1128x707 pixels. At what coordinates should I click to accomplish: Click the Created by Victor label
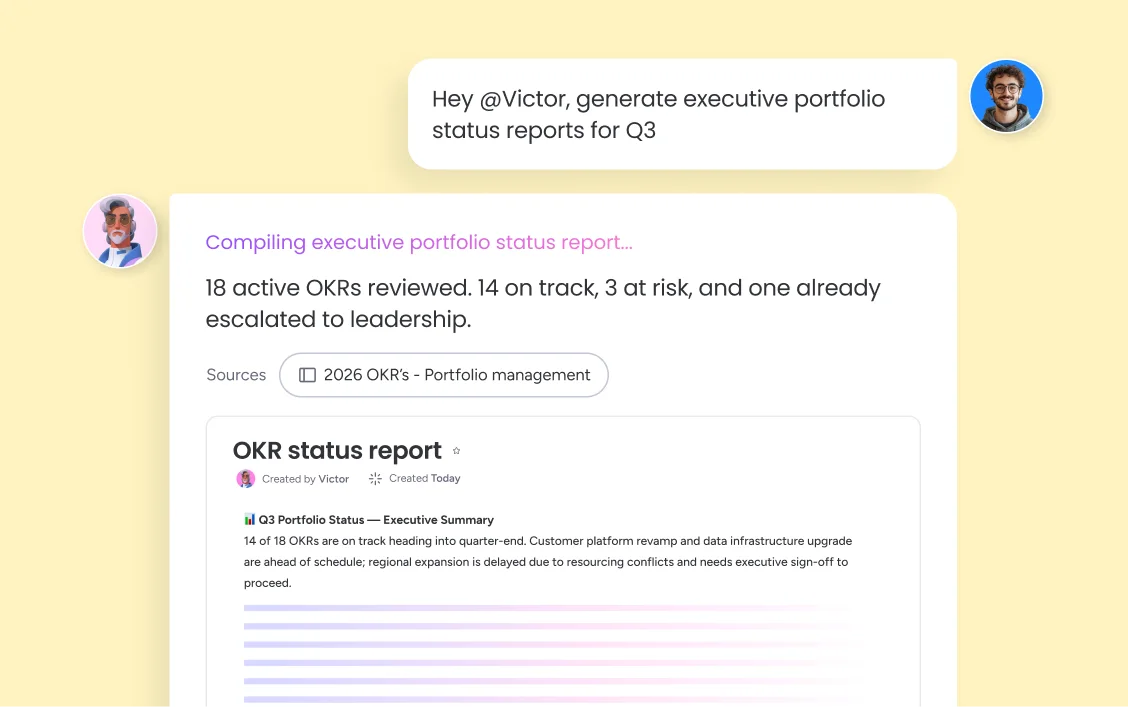(305, 479)
